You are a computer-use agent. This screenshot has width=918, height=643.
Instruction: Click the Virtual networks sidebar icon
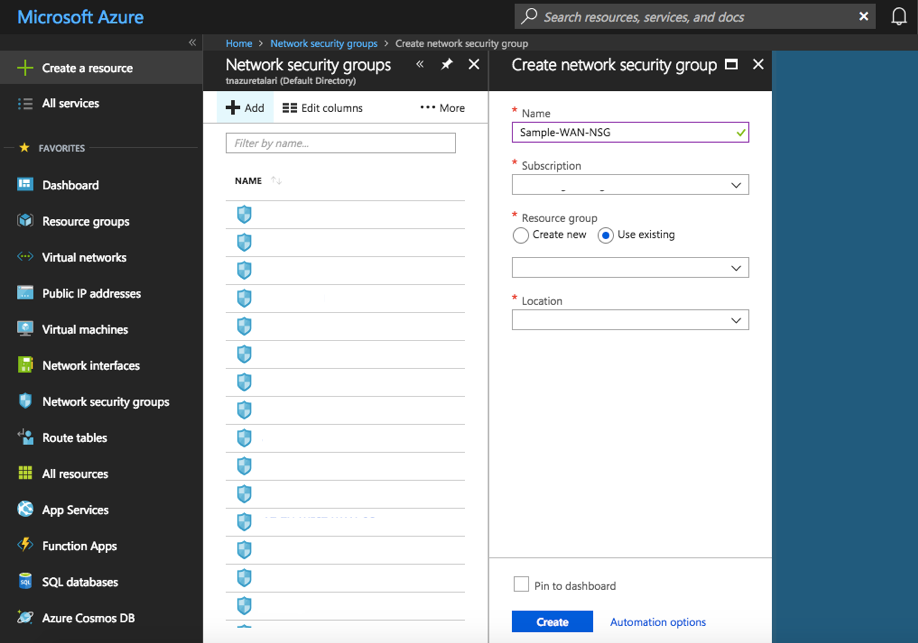[25, 257]
